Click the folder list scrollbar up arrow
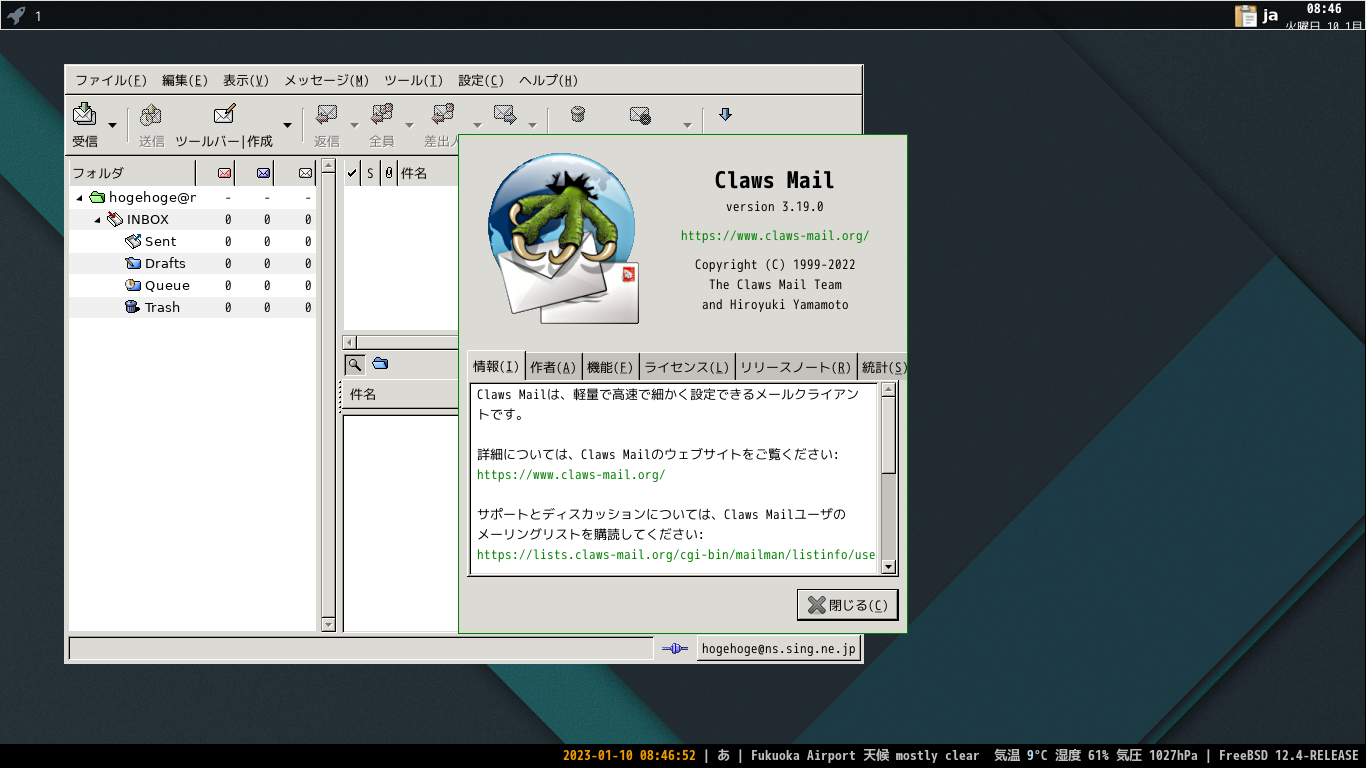This screenshot has width=1366, height=768. (328, 166)
